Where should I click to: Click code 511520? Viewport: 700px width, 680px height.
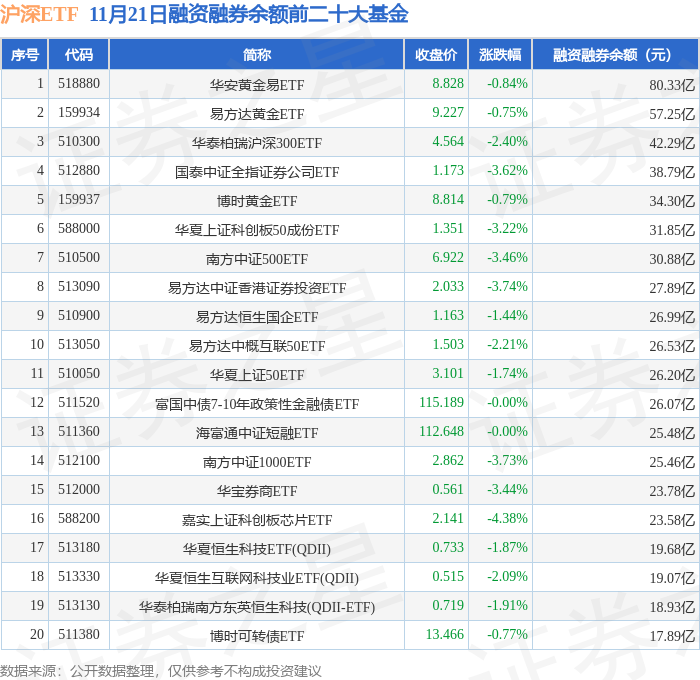79,403
